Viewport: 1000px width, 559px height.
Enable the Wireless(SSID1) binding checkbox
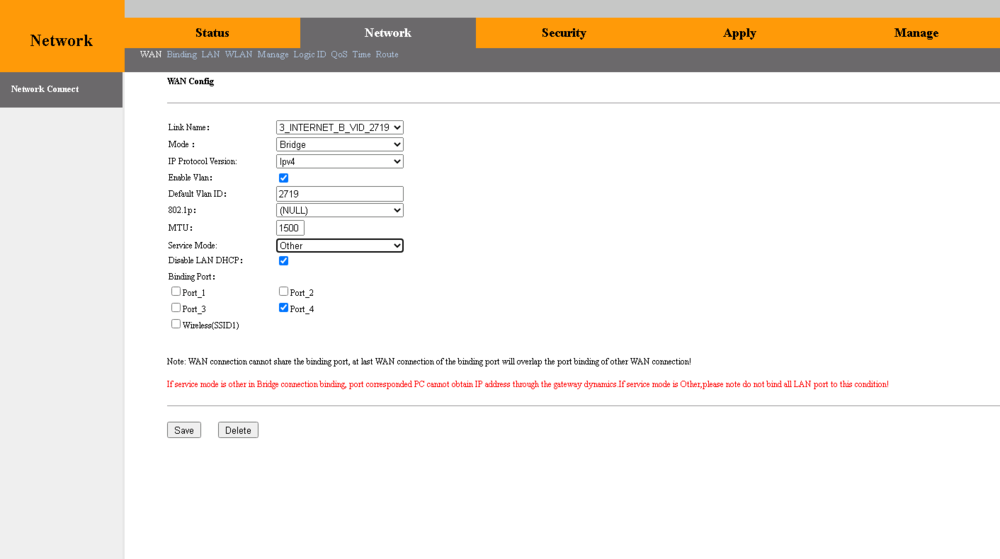pos(176,324)
